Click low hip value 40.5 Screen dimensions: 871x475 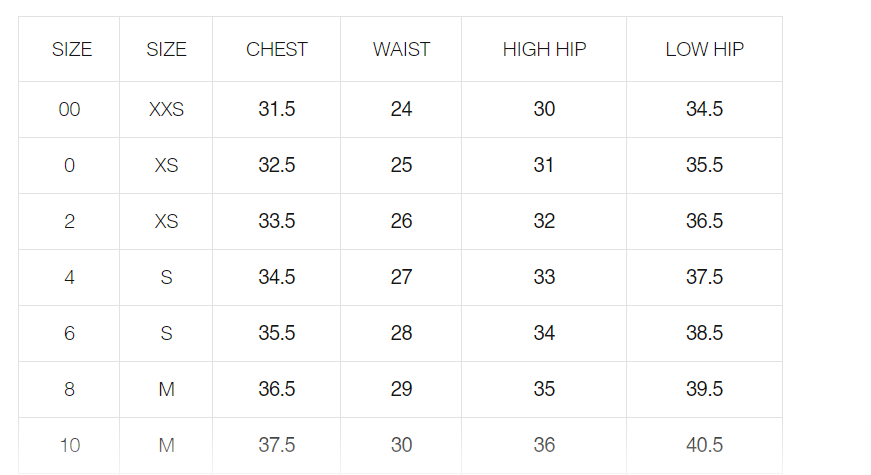704,445
